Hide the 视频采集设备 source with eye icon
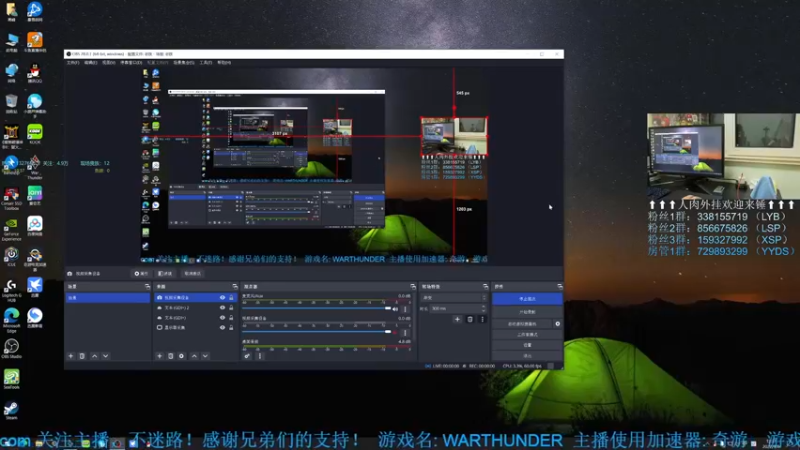 (x=222, y=297)
